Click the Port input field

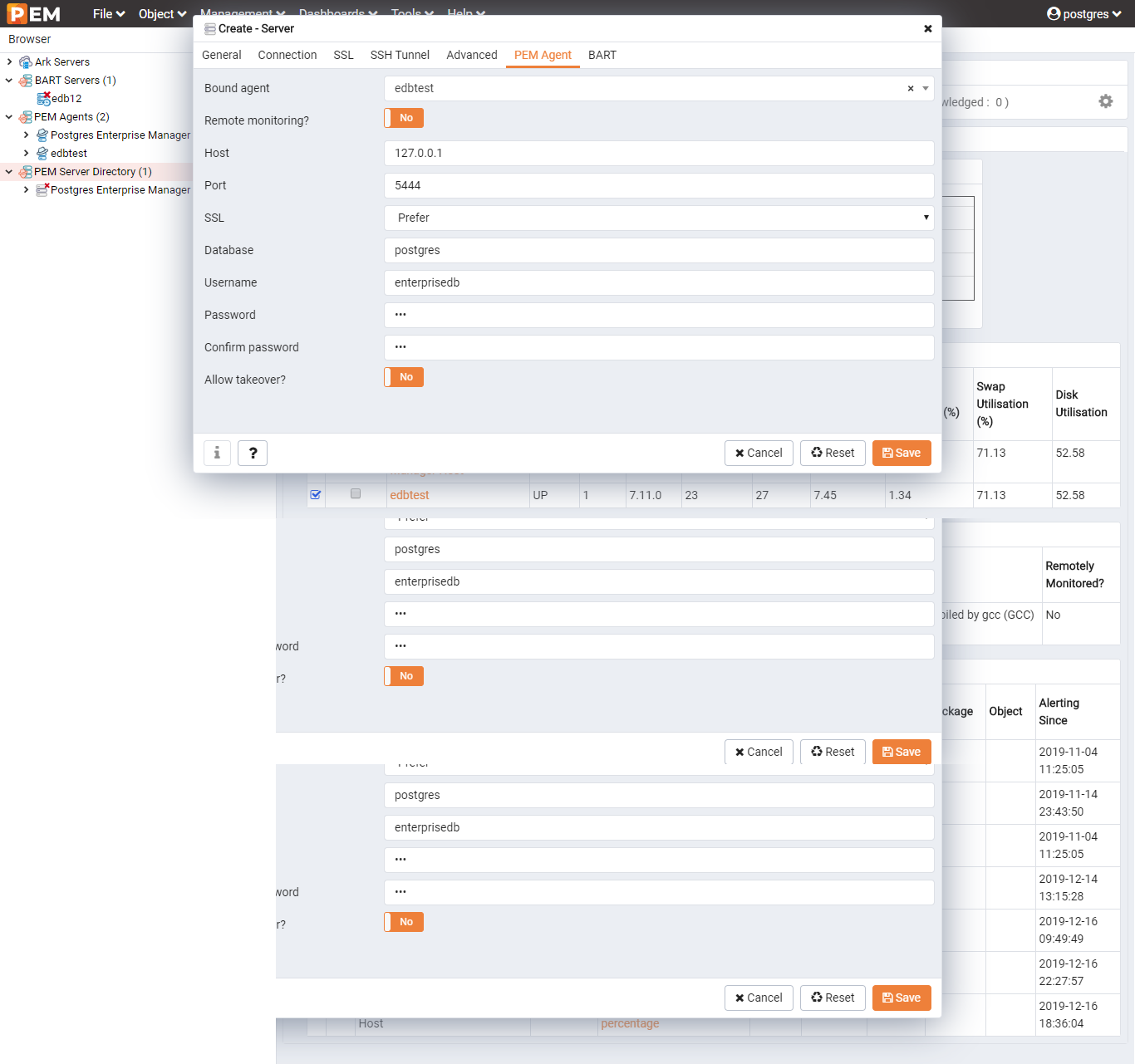[659, 185]
